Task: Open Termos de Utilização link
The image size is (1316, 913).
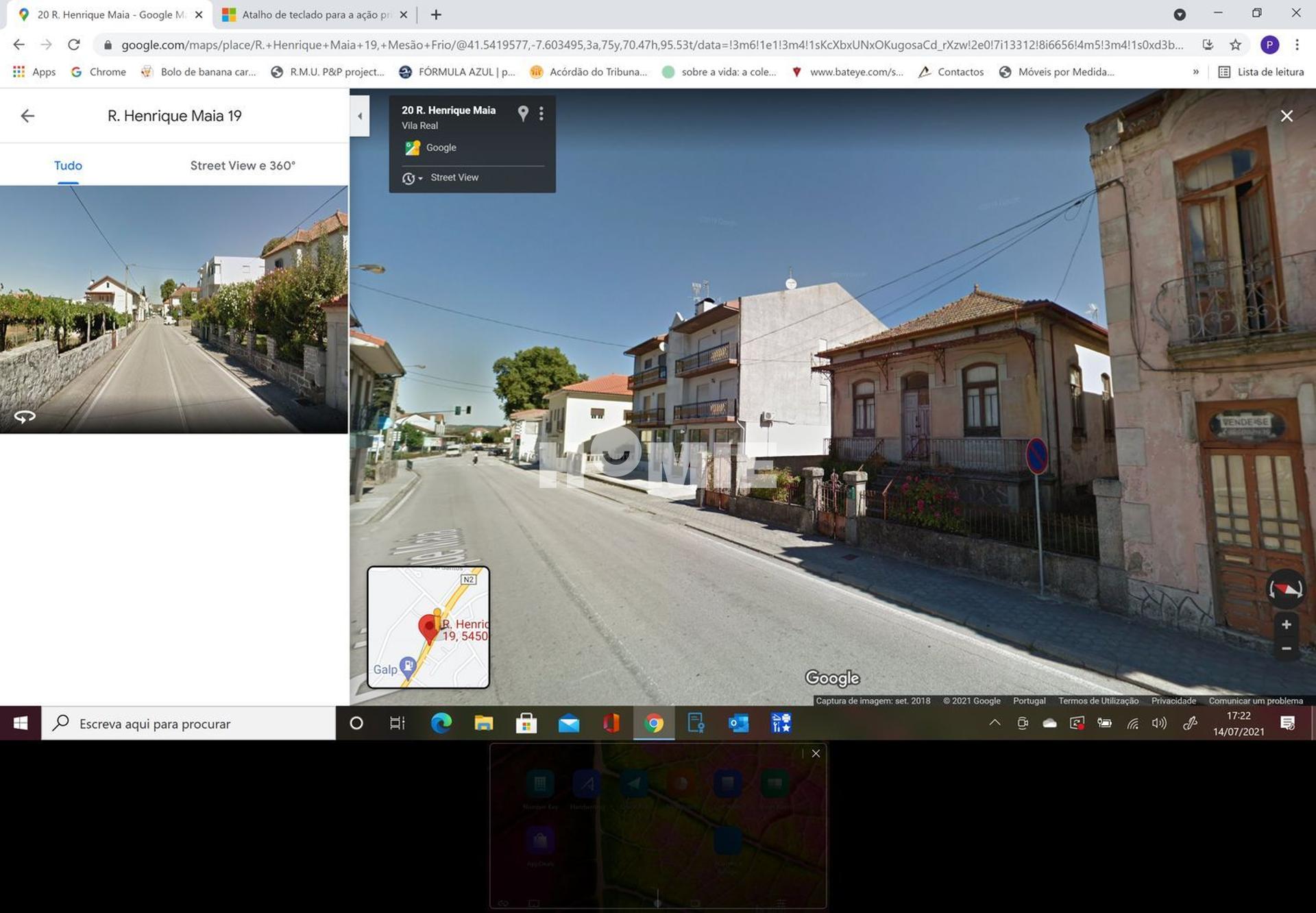Action: click(x=1098, y=701)
